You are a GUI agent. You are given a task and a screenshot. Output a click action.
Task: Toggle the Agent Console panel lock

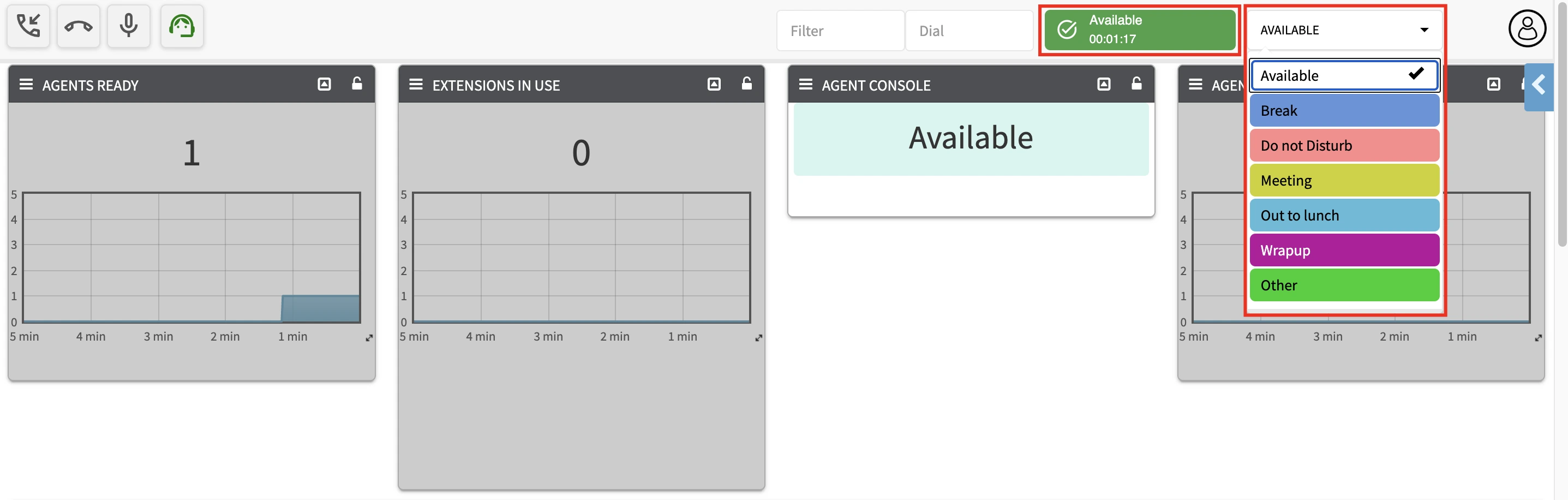tap(1136, 84)
